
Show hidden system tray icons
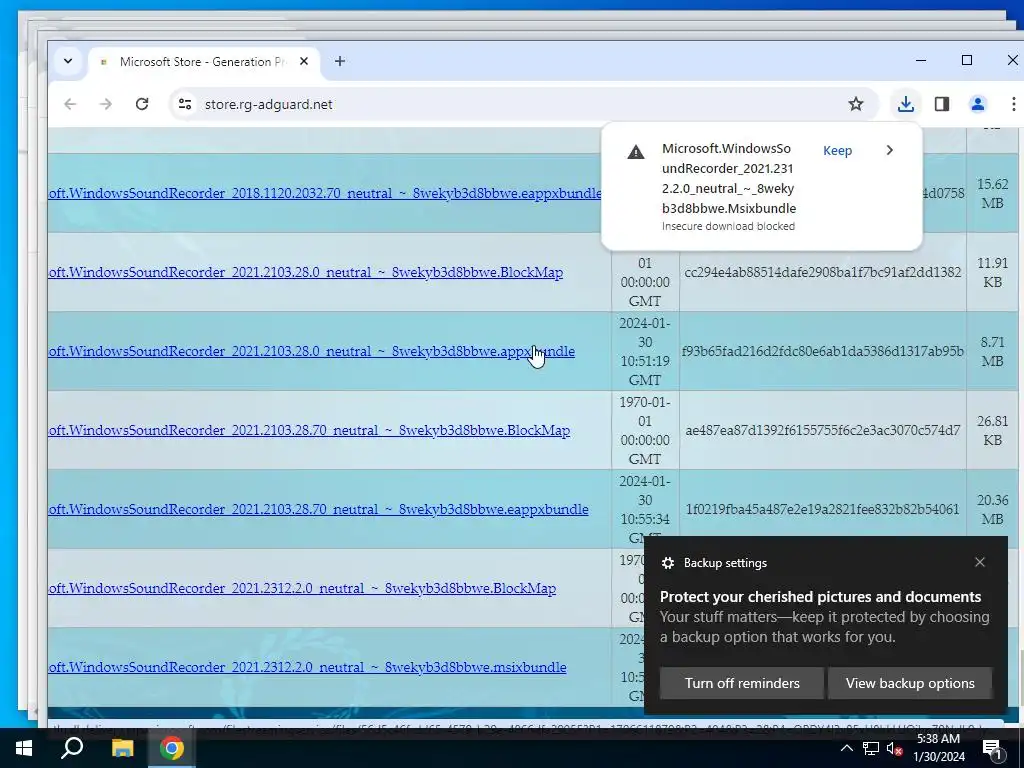846,748
